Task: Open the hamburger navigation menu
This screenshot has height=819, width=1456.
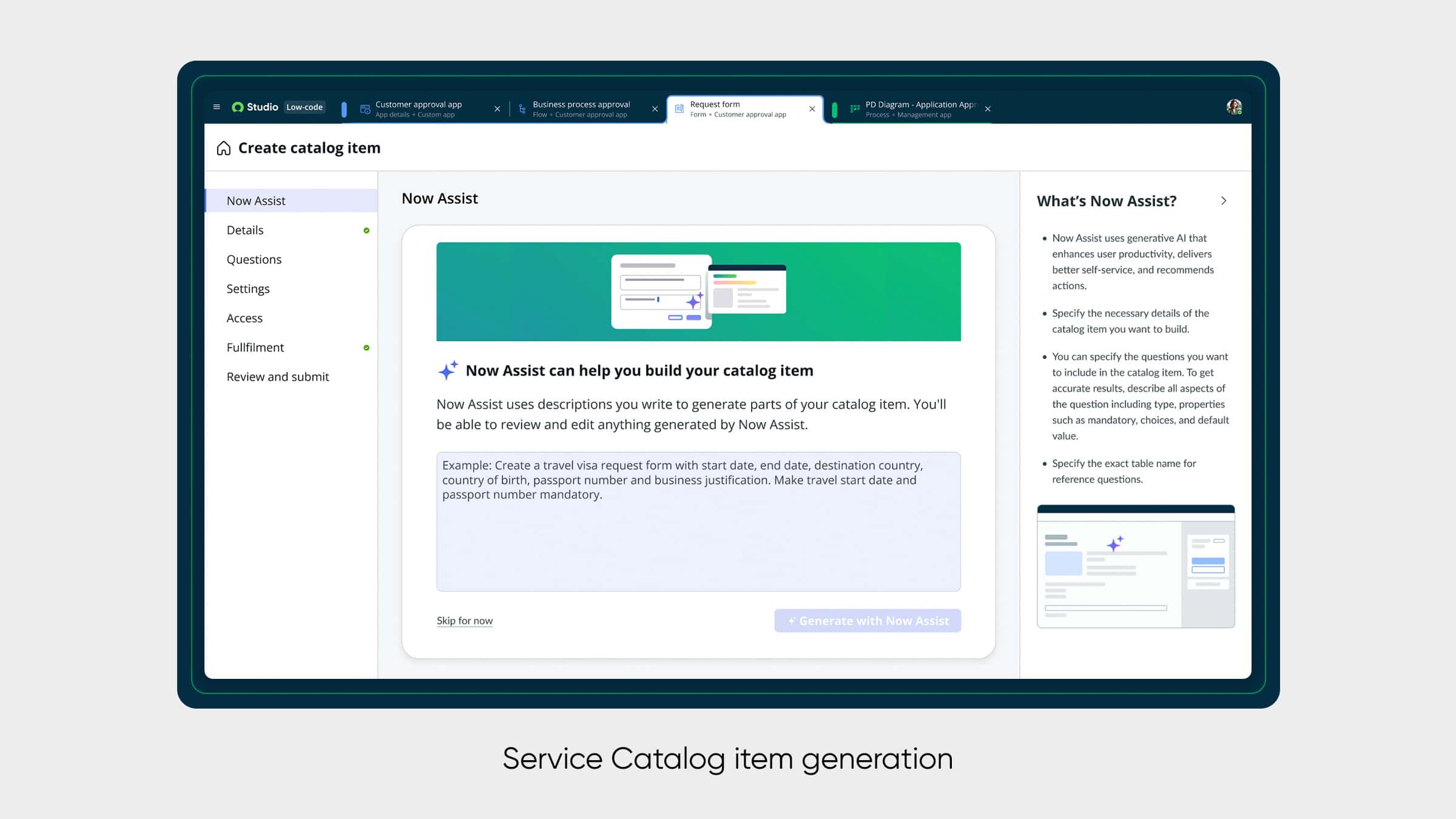Action: point(217,107)
